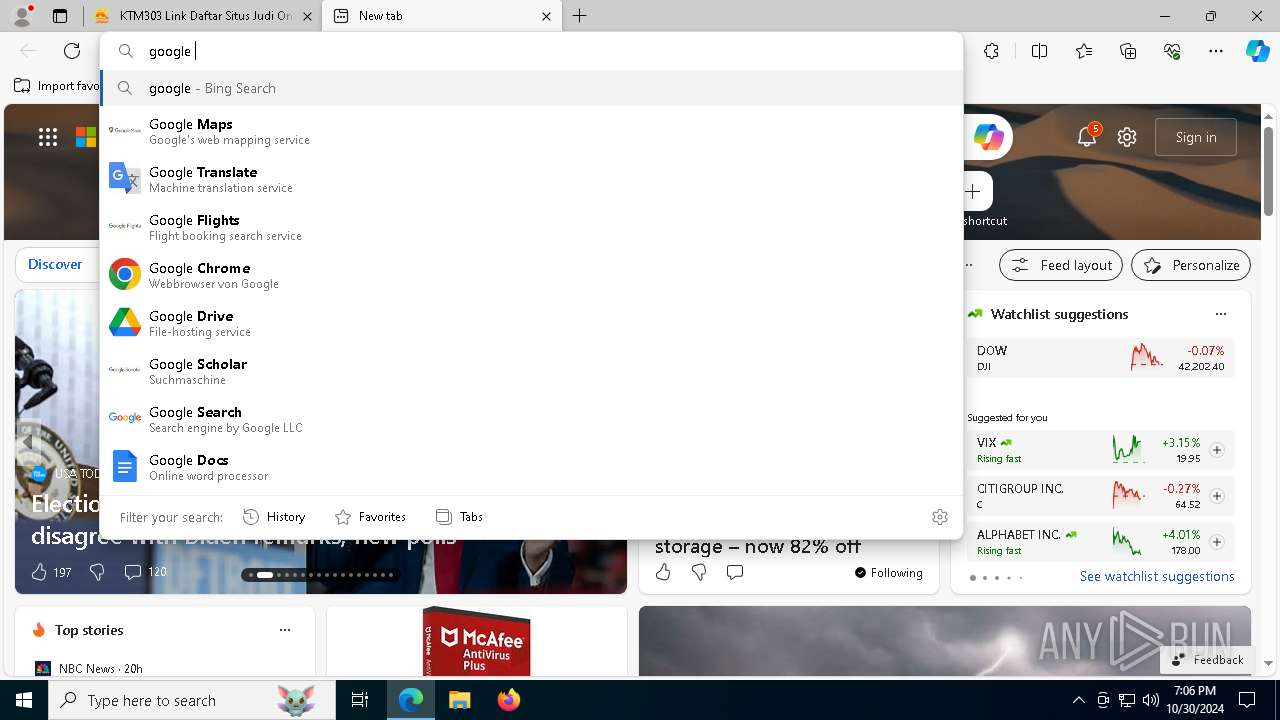
Task: Open File Explorer from taskbar
Action: [459, 700]
